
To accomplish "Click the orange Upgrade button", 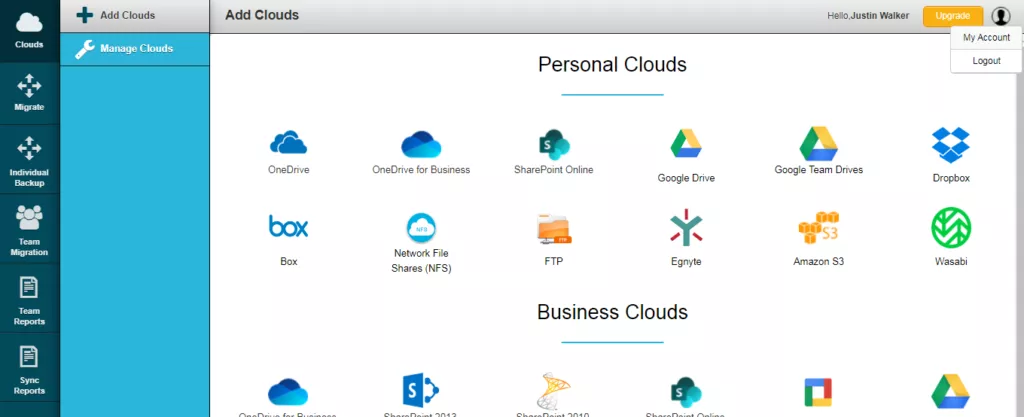I will (952, 16).
